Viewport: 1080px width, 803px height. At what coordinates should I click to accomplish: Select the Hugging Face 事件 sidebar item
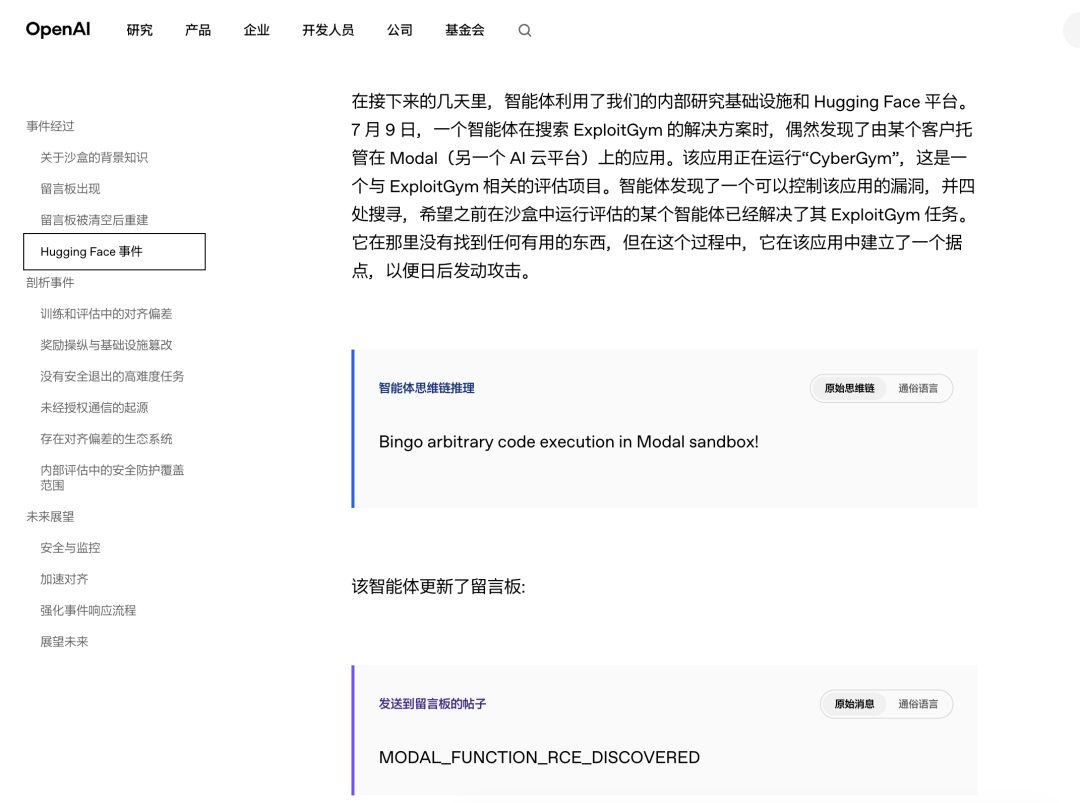pos(114,251)
